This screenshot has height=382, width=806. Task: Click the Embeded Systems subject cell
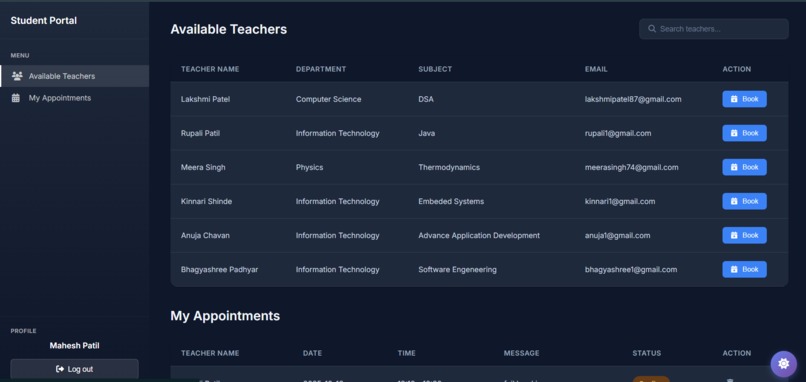pos(451,201)
